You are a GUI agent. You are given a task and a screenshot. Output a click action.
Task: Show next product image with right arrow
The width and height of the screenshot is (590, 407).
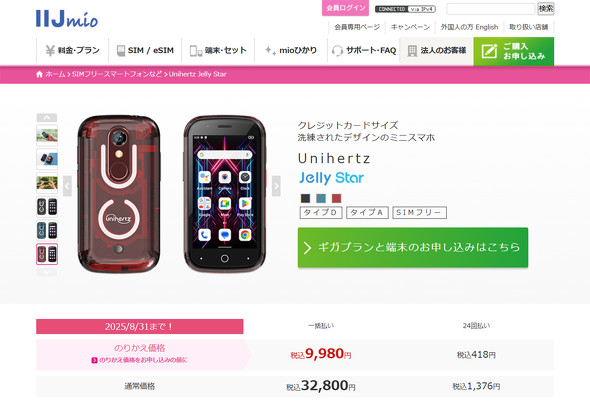(276, 186)
